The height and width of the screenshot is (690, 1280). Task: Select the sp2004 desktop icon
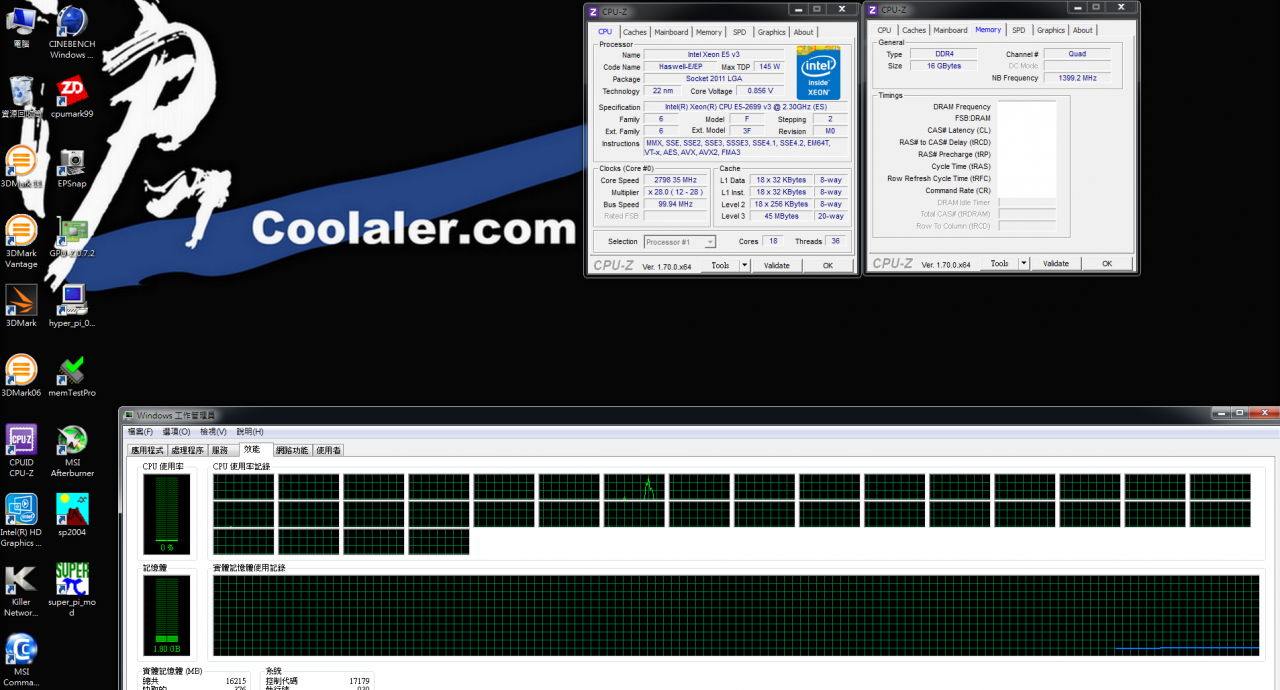click(71, 516)
